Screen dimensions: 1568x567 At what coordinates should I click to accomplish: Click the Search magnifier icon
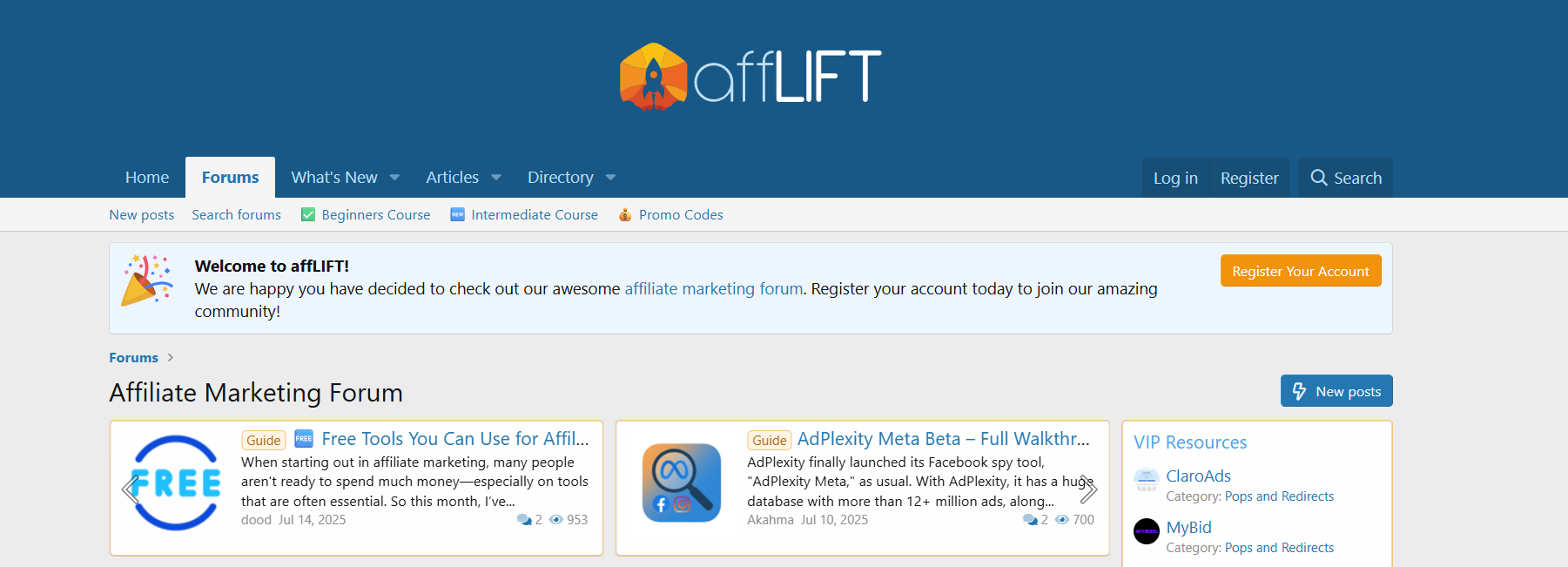pos(1319,178)
